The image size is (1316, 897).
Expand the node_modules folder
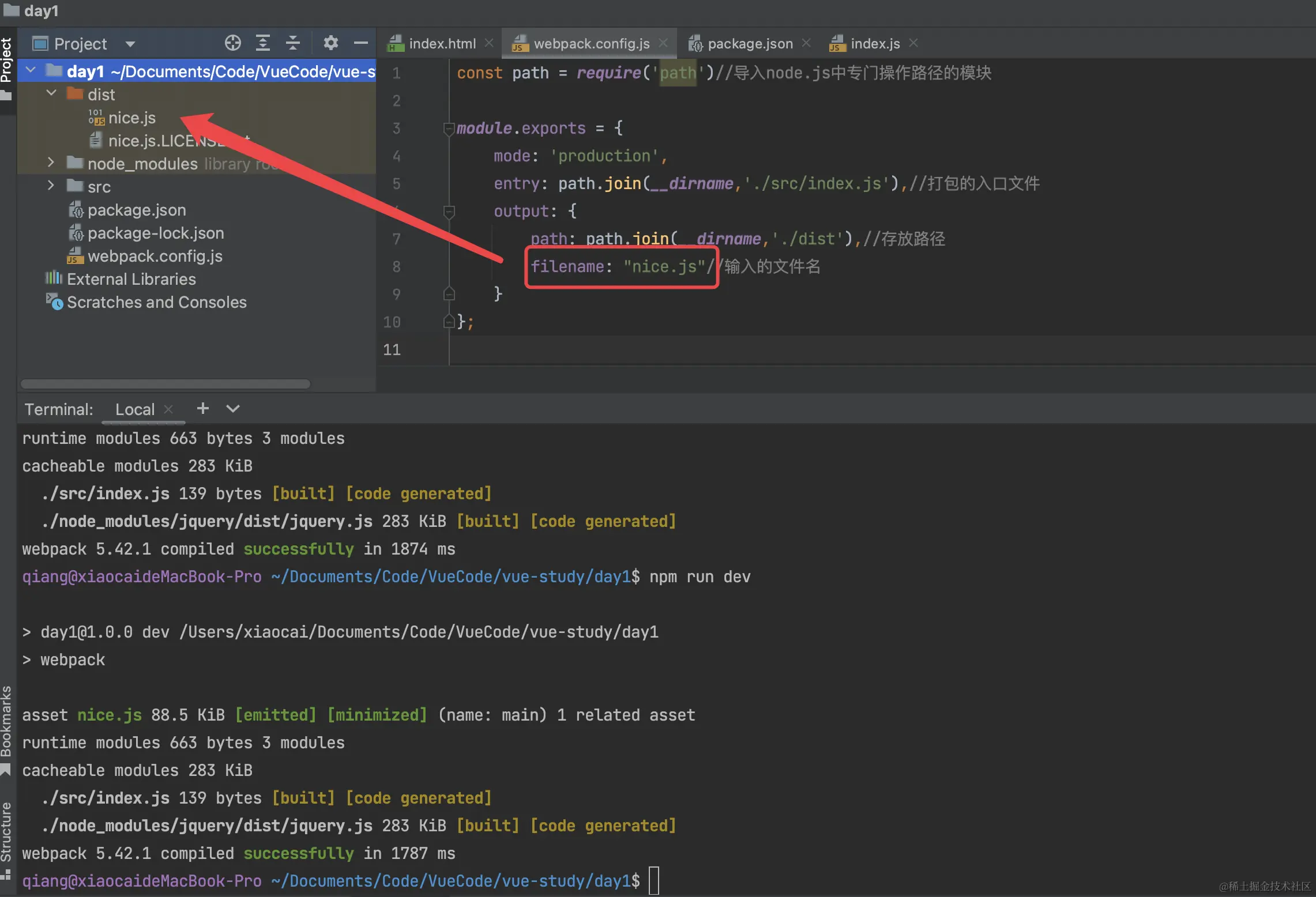51,163
